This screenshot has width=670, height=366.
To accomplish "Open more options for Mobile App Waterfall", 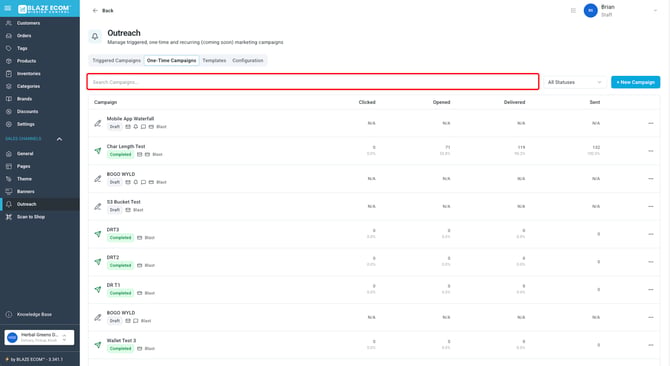I will click(x=651, y=123).
